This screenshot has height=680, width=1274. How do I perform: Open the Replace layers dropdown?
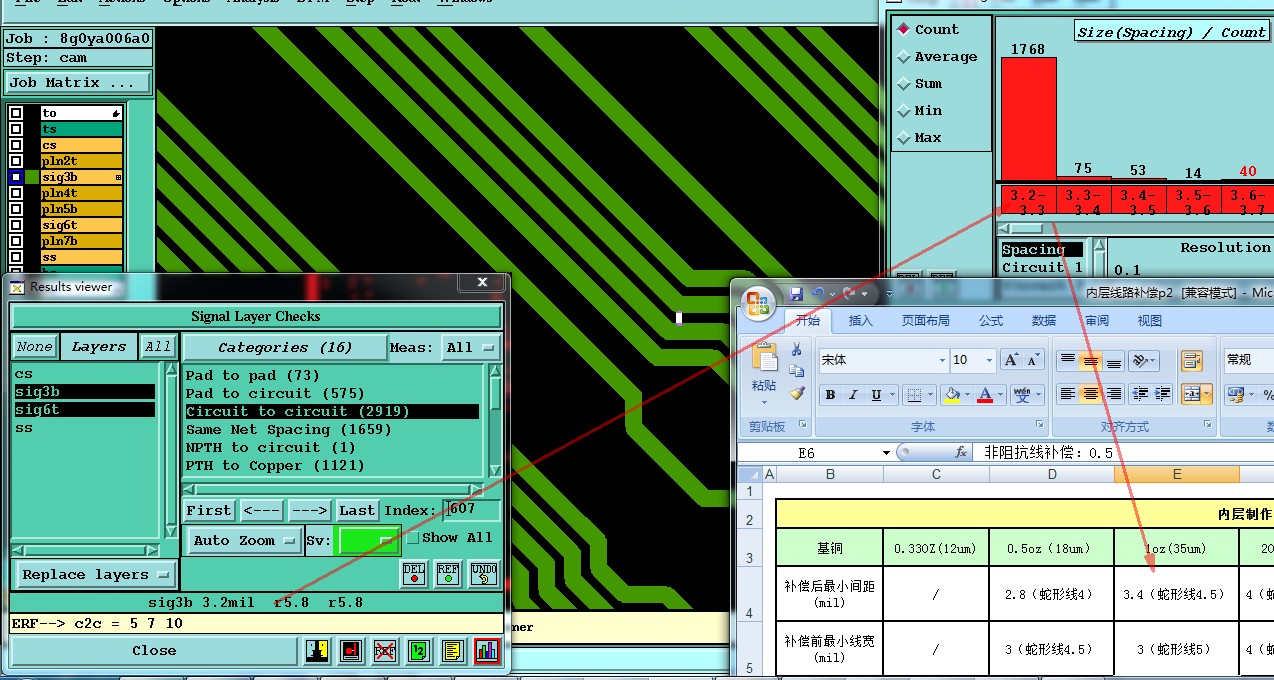[95, 575]
